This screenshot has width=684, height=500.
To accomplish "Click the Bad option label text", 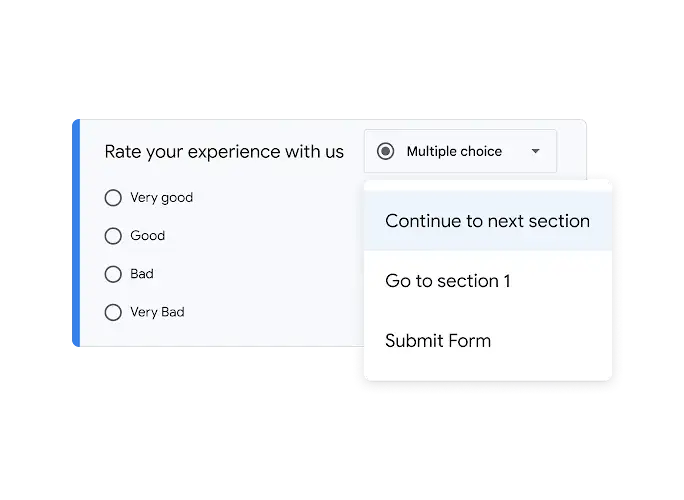I will [142, 274].
